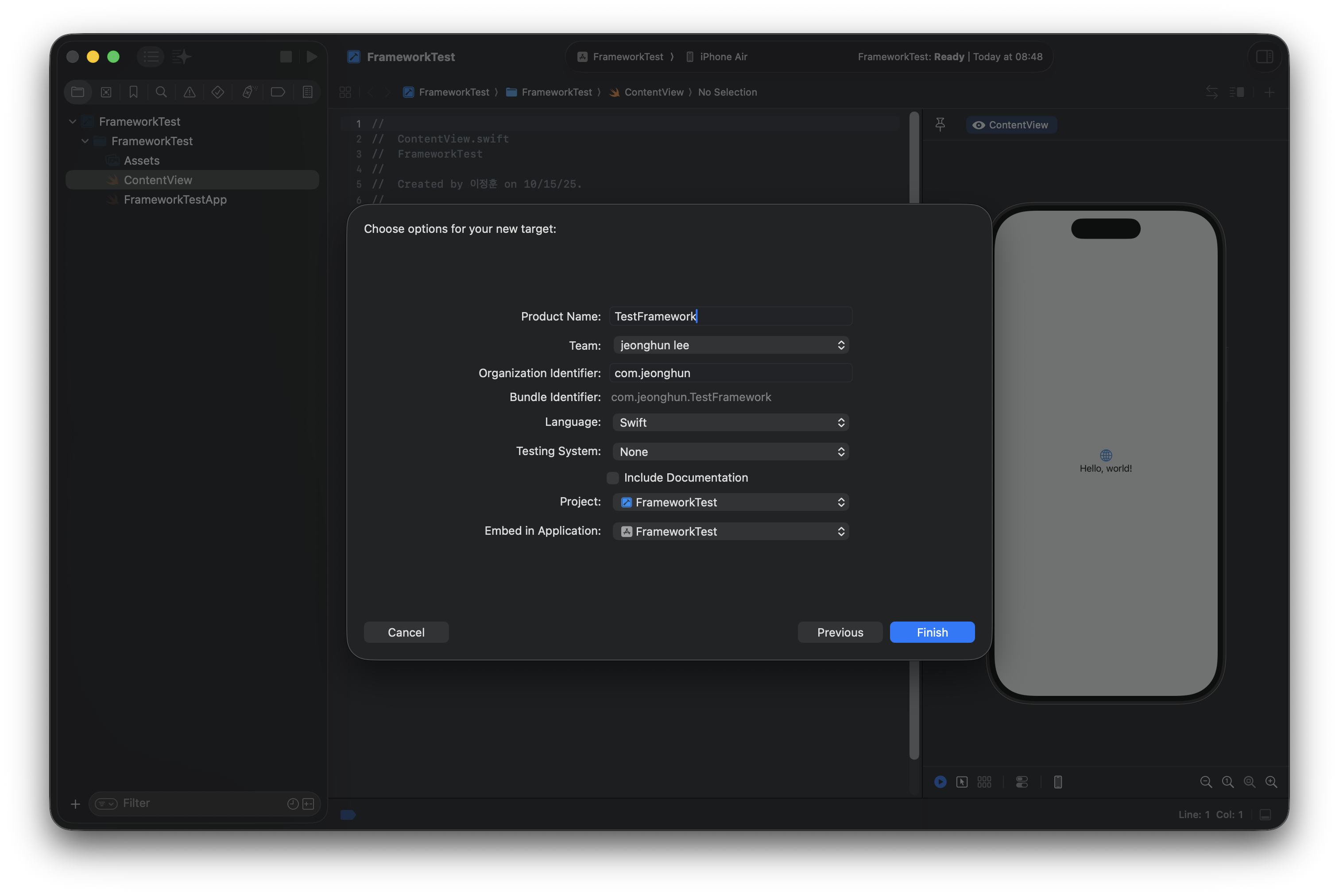Click the Run play button in toolbar
This screenshot has width=1339, height=896.
click(x=311, y=57)
